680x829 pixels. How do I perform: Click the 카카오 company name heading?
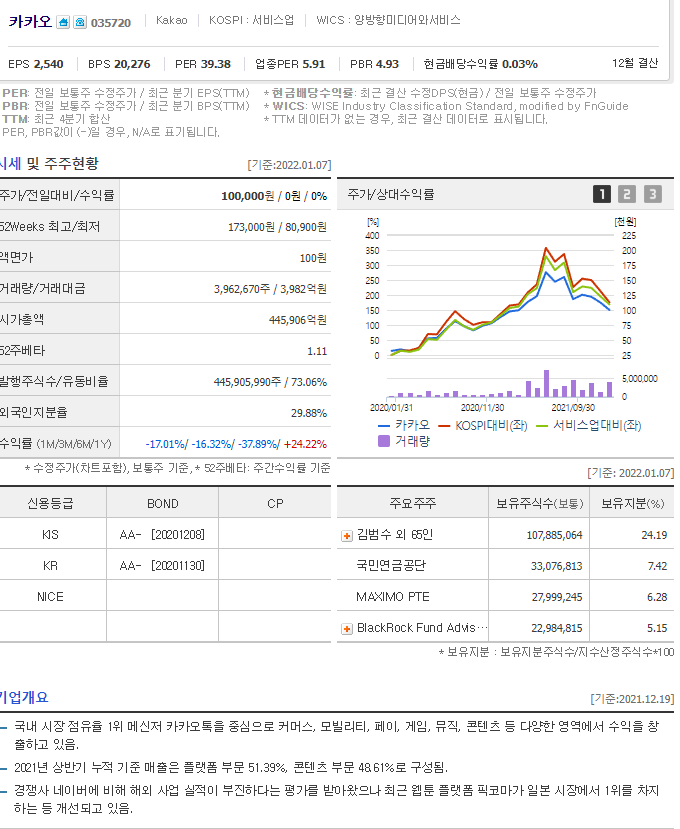30,22
